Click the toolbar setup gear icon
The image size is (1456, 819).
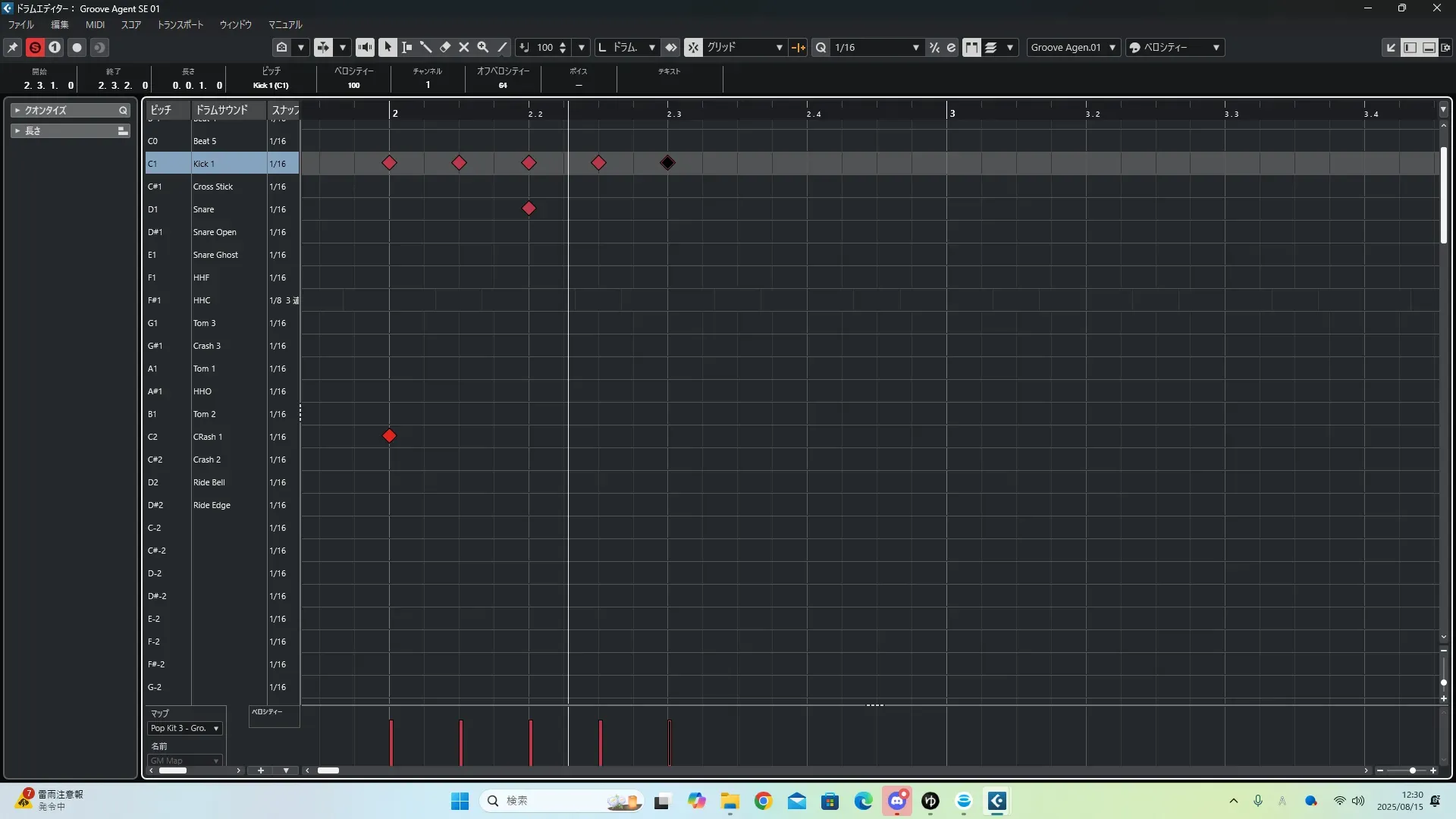pyautogui.click(x=1445, y=47)
